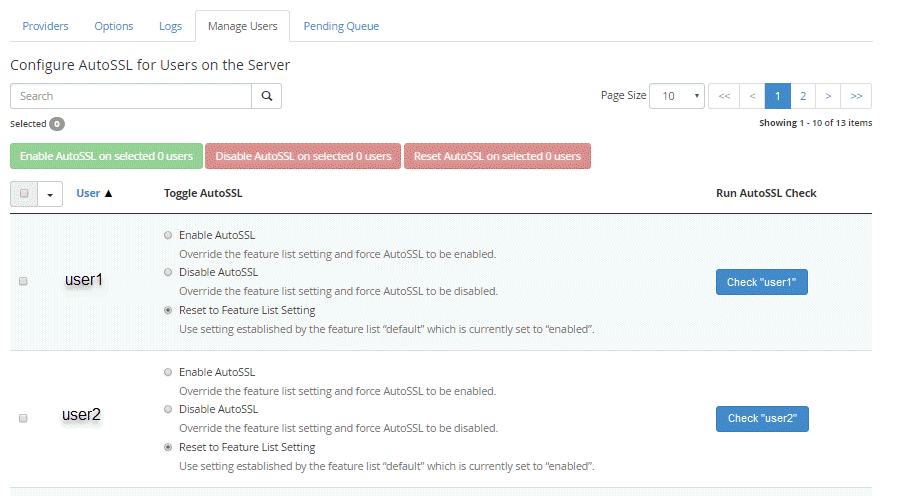Tick the checkbox beside user2
Image resolution: width=905 pixels, height=496 pixels.
tap(24, 418)
